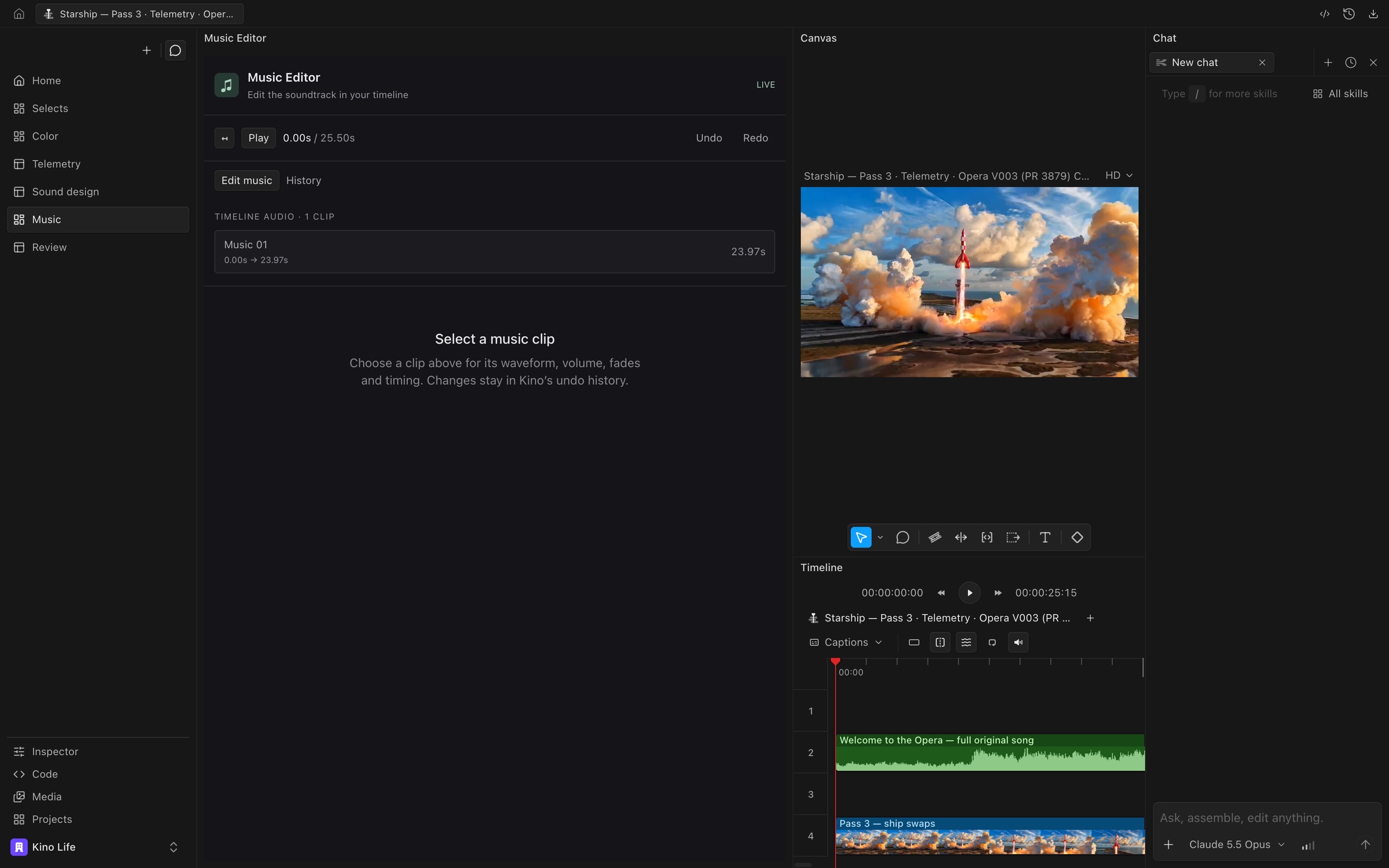Switch to the History tab
The width and height of the screenshot is (1389, 868).
pos(303,181)
